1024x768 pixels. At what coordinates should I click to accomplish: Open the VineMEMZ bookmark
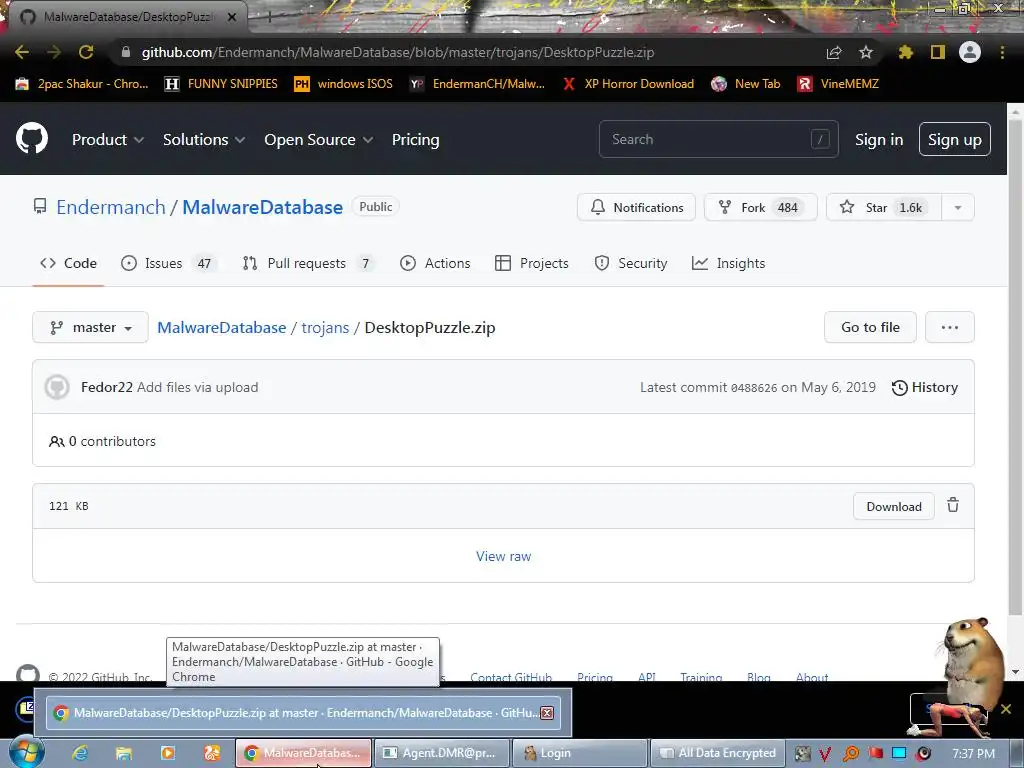pyautogui.click(x=839, y=84)
